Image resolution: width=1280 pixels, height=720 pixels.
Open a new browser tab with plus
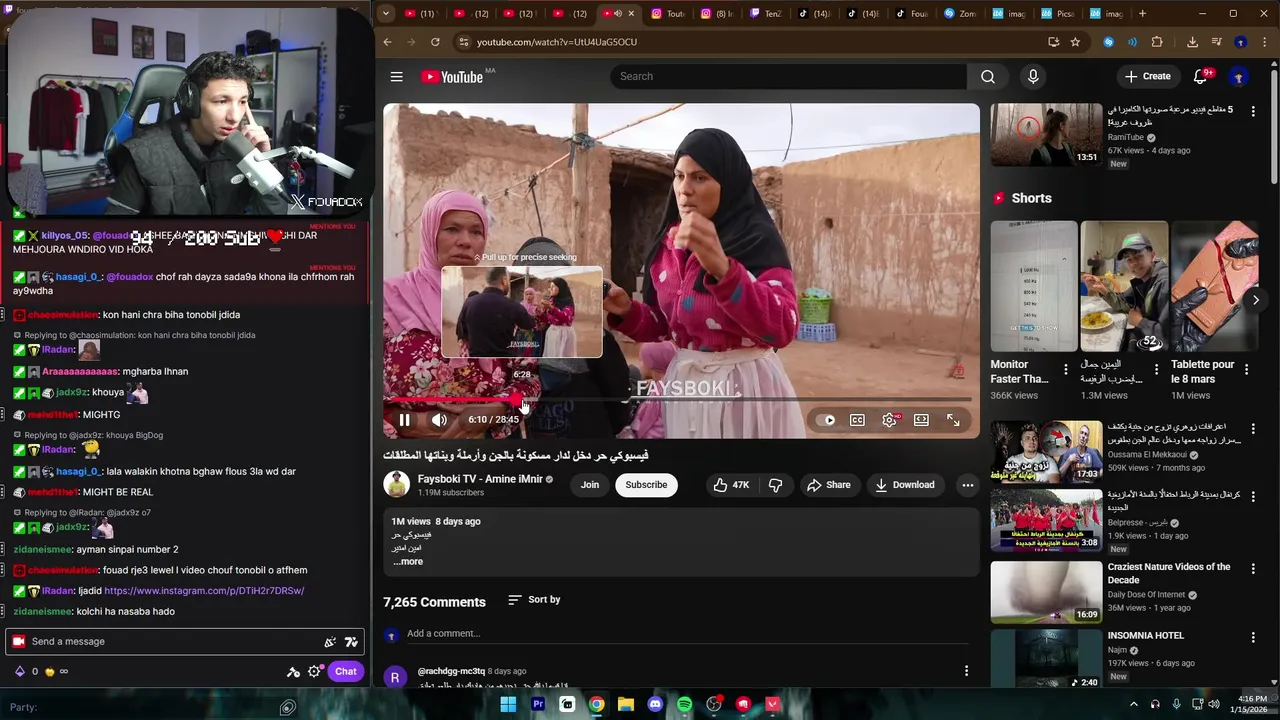pos(1142,14)
